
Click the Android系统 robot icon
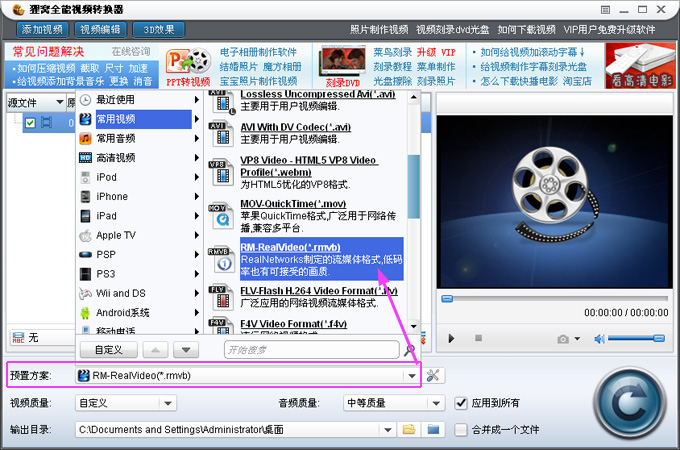tap(85, 313)
